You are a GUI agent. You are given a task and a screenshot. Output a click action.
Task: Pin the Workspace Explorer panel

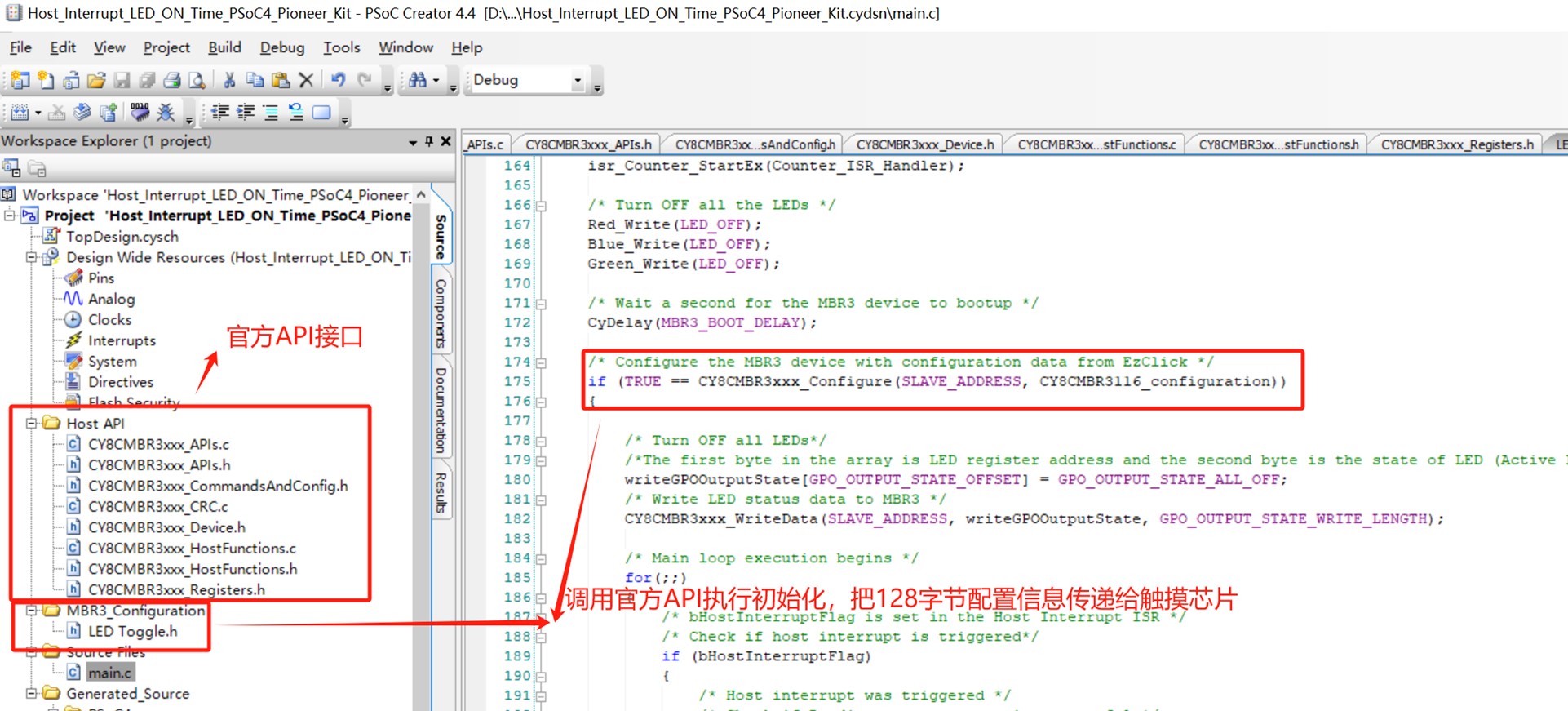click(x=429, y=141)
